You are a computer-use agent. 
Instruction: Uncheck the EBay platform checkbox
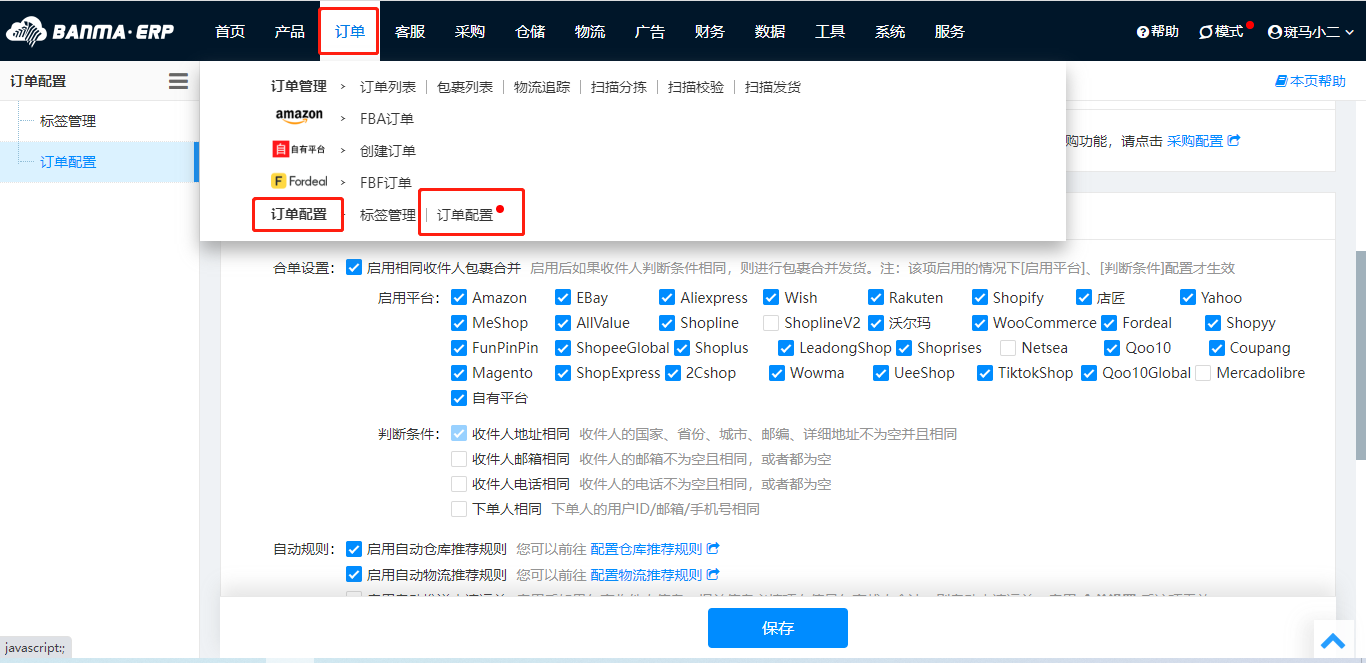(x=563, y=298)
